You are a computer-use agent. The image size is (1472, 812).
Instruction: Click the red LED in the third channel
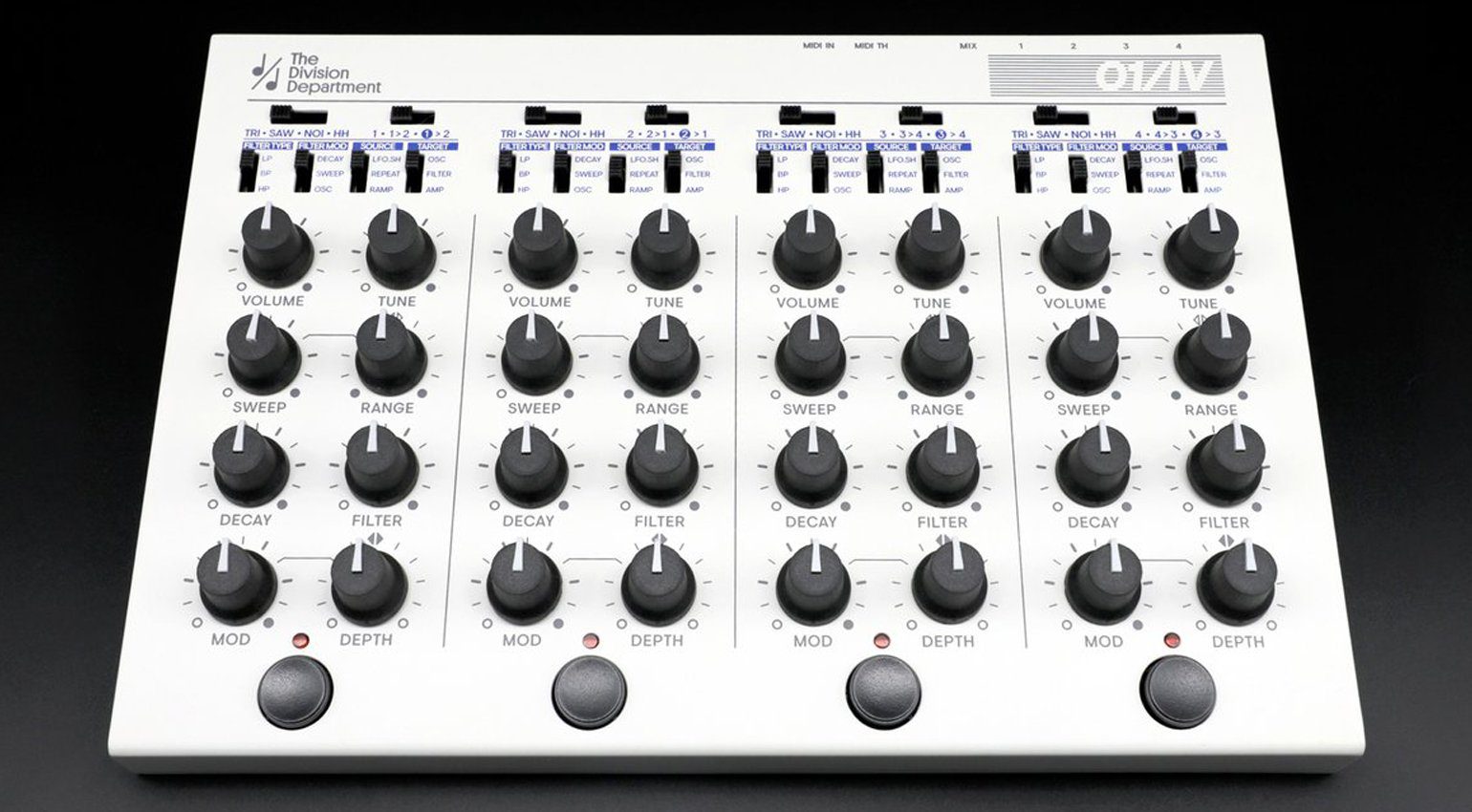880,640
